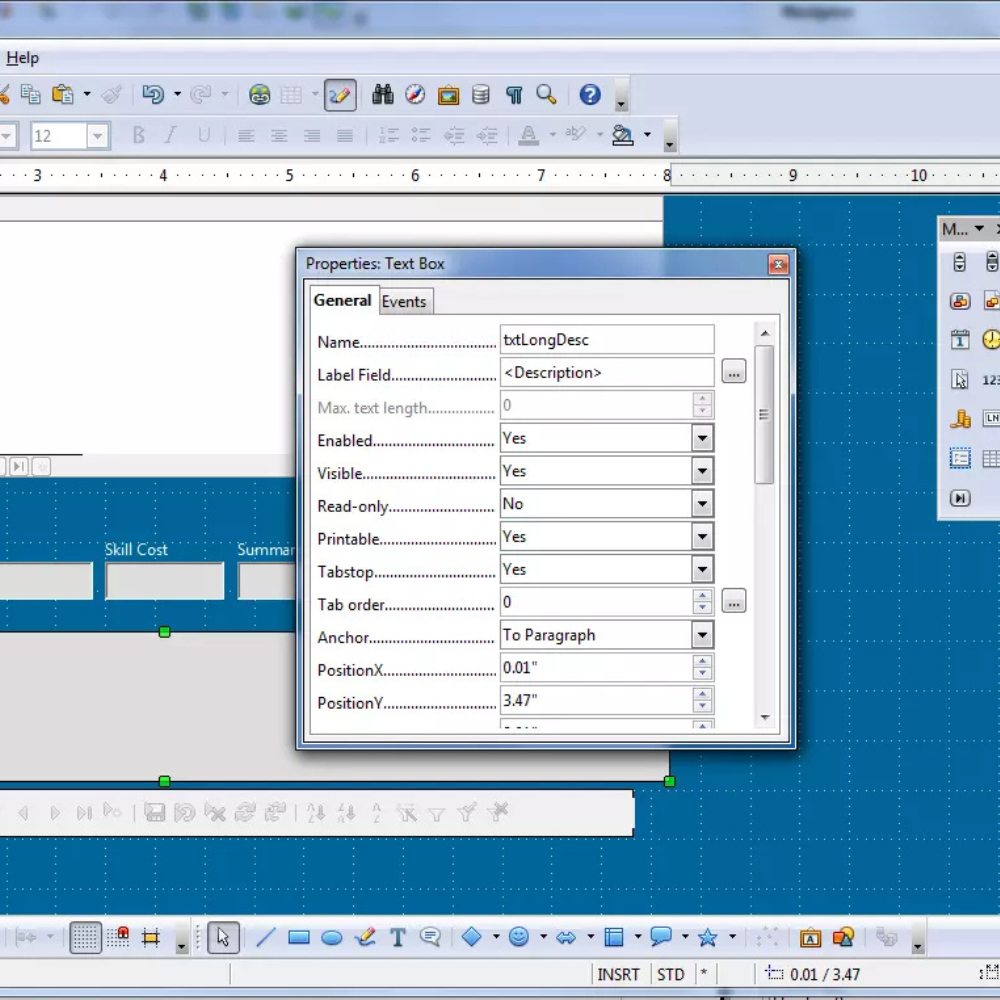
Task: Click the Currency Field coins icon
Action: click(960, 418)
